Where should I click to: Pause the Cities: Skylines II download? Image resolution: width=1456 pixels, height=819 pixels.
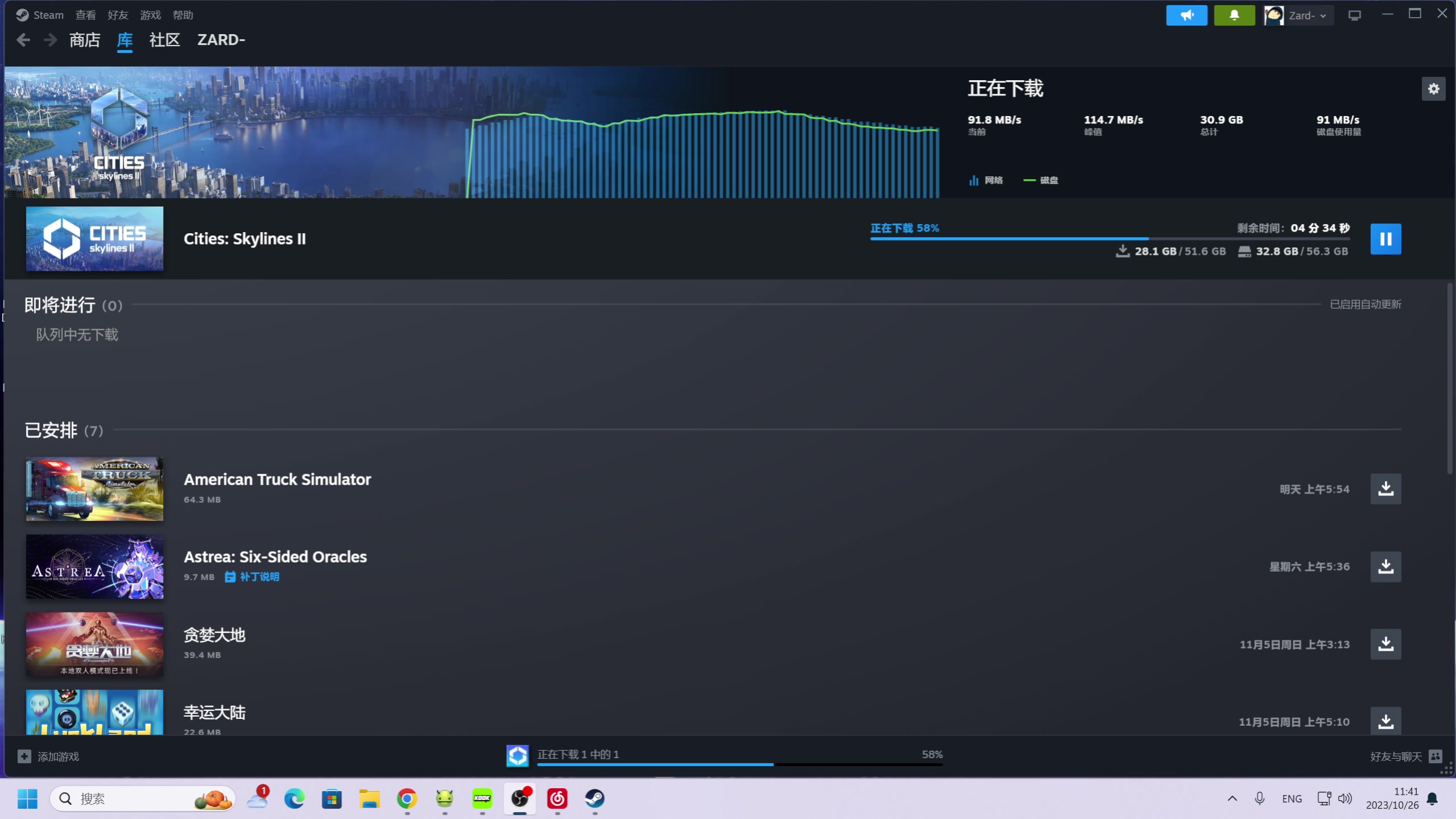1385,239
